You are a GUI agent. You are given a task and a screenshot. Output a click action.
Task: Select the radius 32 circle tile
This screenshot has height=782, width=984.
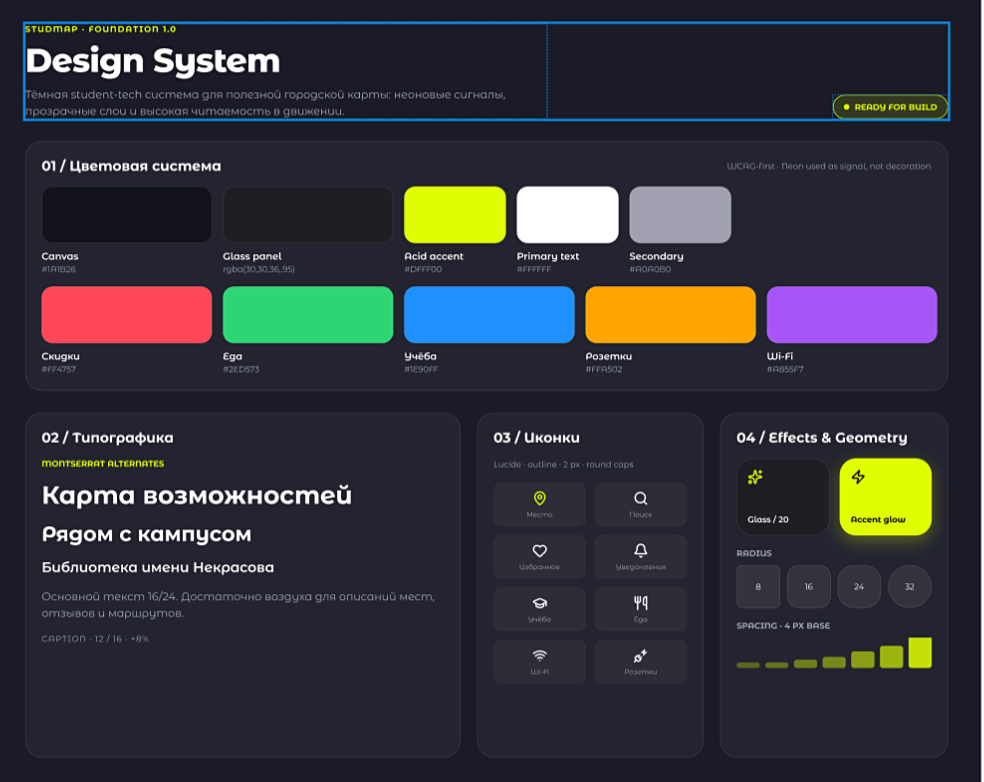point(909,586)
